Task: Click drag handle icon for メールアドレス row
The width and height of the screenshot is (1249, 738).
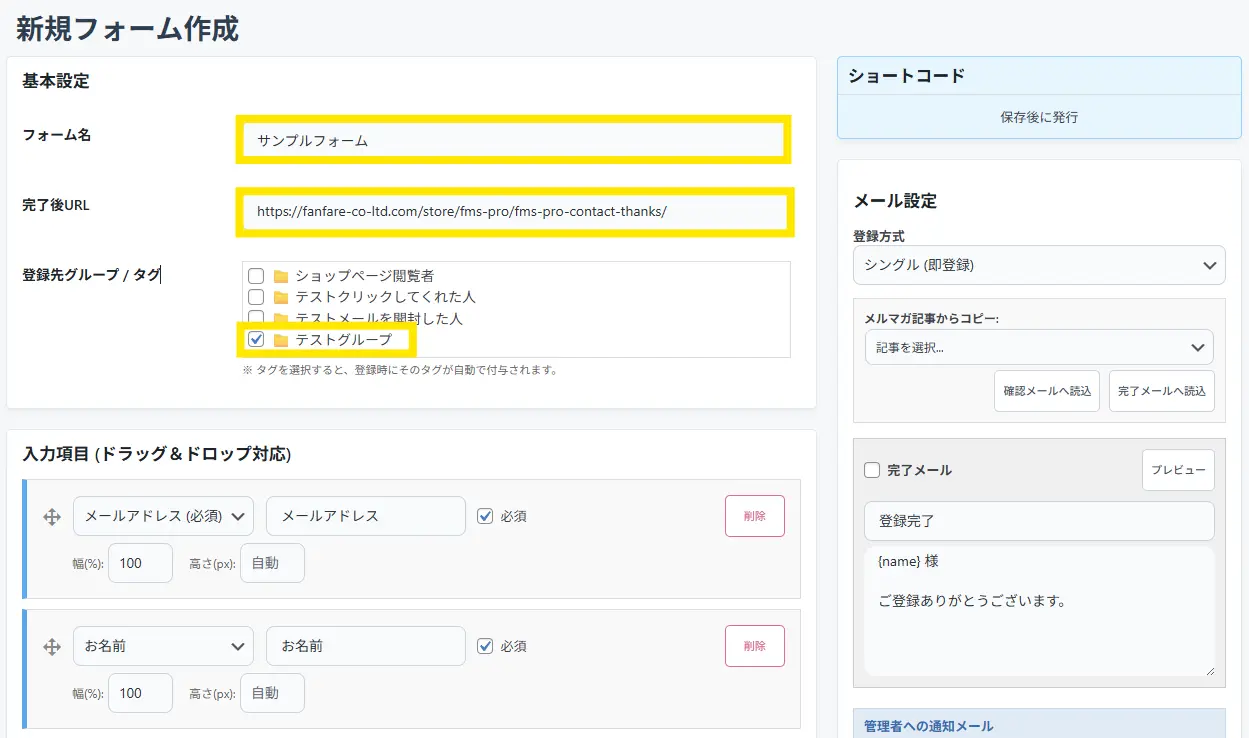Action: click(x=52, y=517)
